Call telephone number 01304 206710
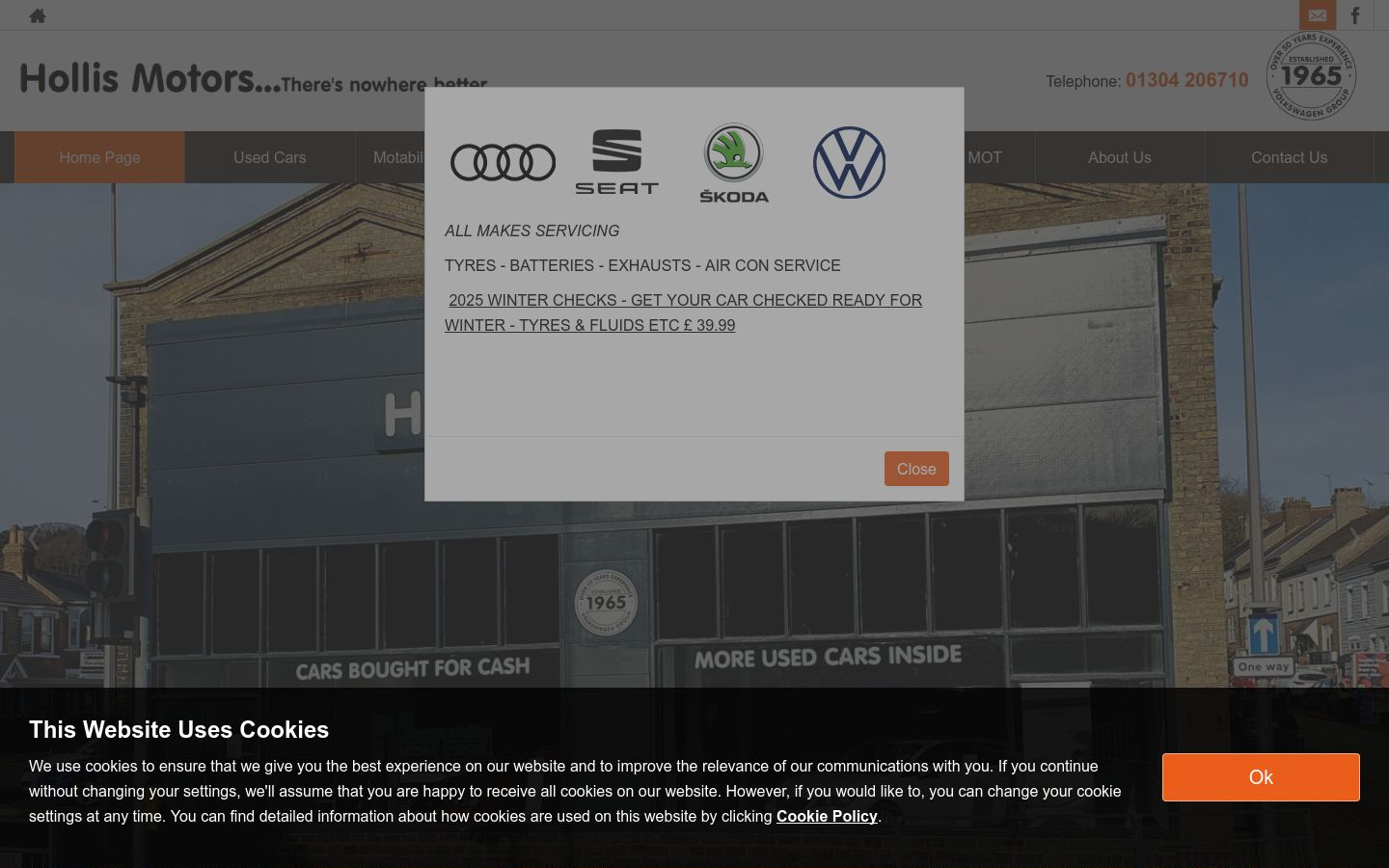The width and height of the screenshot is (1389, 868). tap(1186, 80)
